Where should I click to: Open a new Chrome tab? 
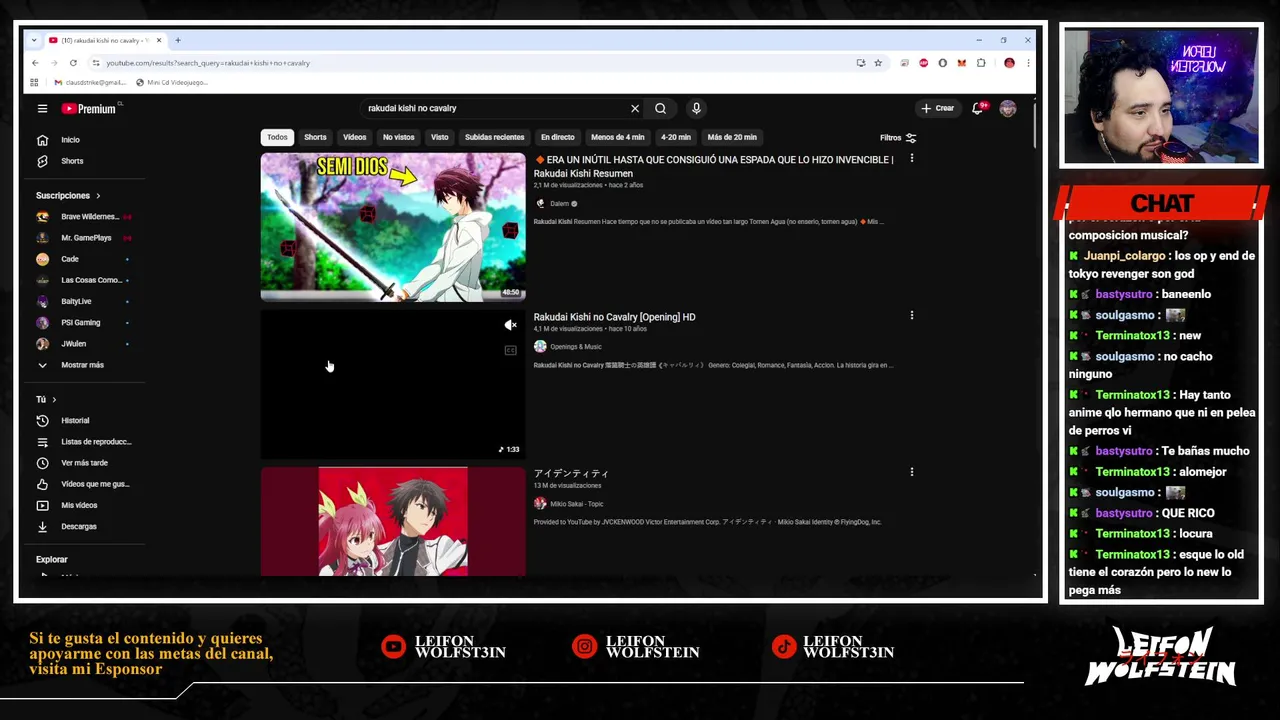[177, 40]
